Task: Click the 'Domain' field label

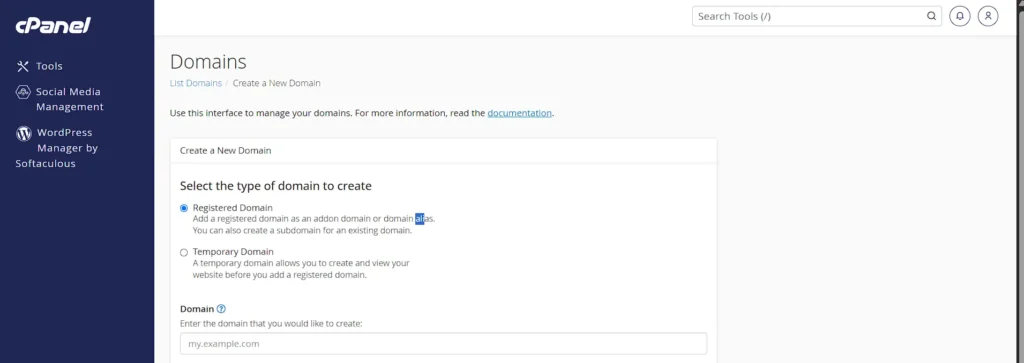Action: click(197, 309)
